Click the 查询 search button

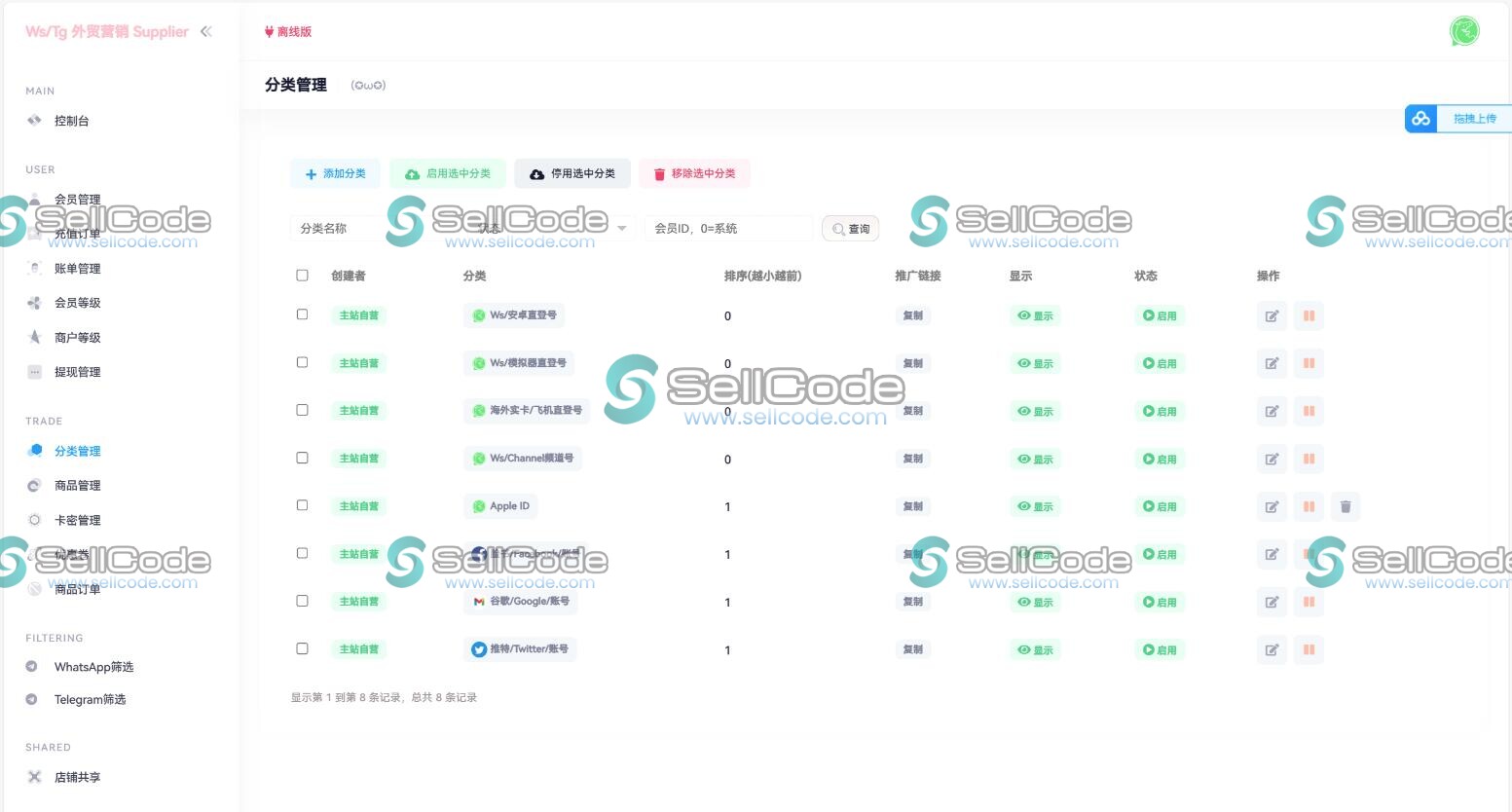coord(850,229)
